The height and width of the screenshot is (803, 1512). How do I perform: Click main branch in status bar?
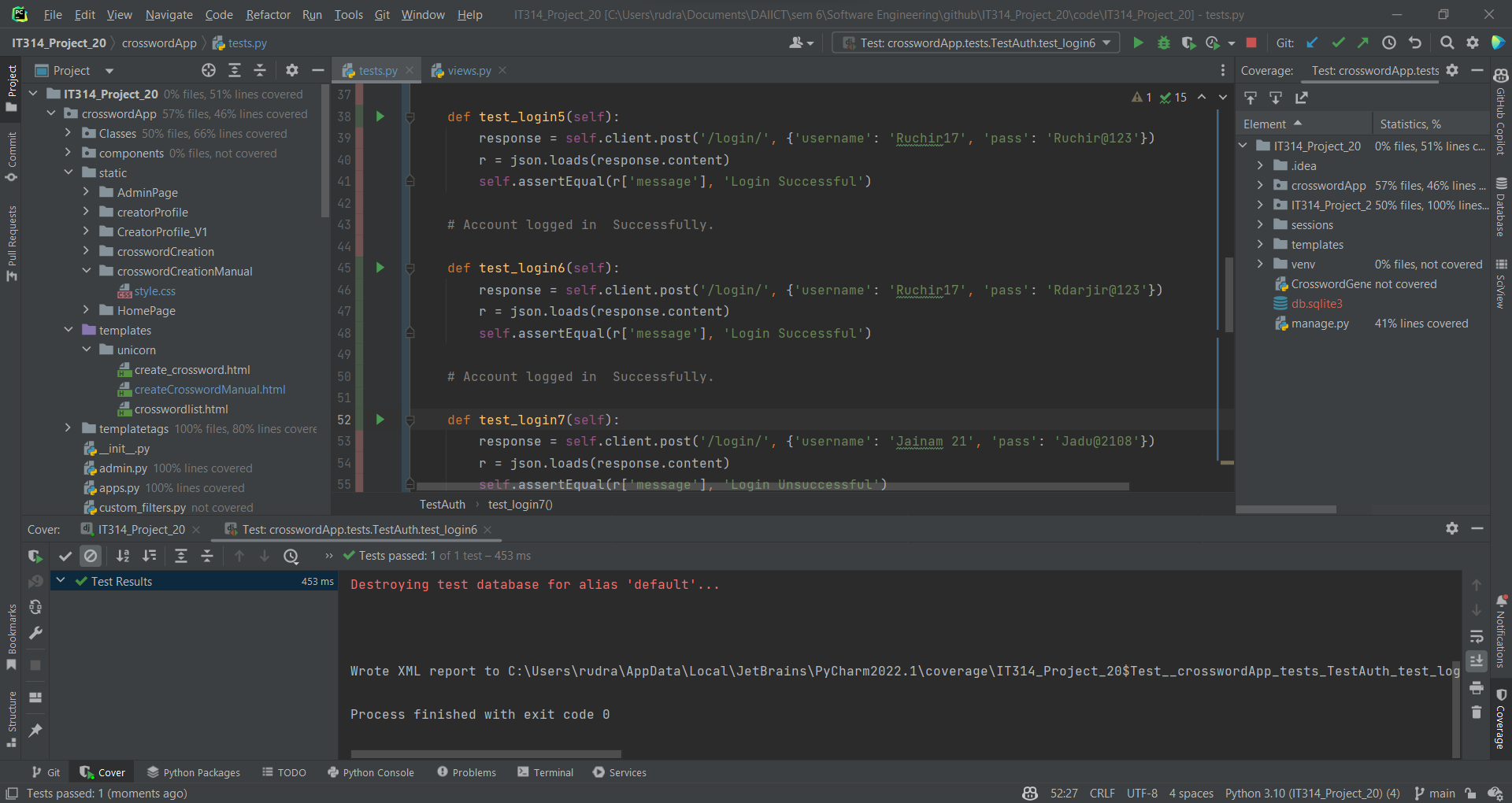pos(1435,793)
